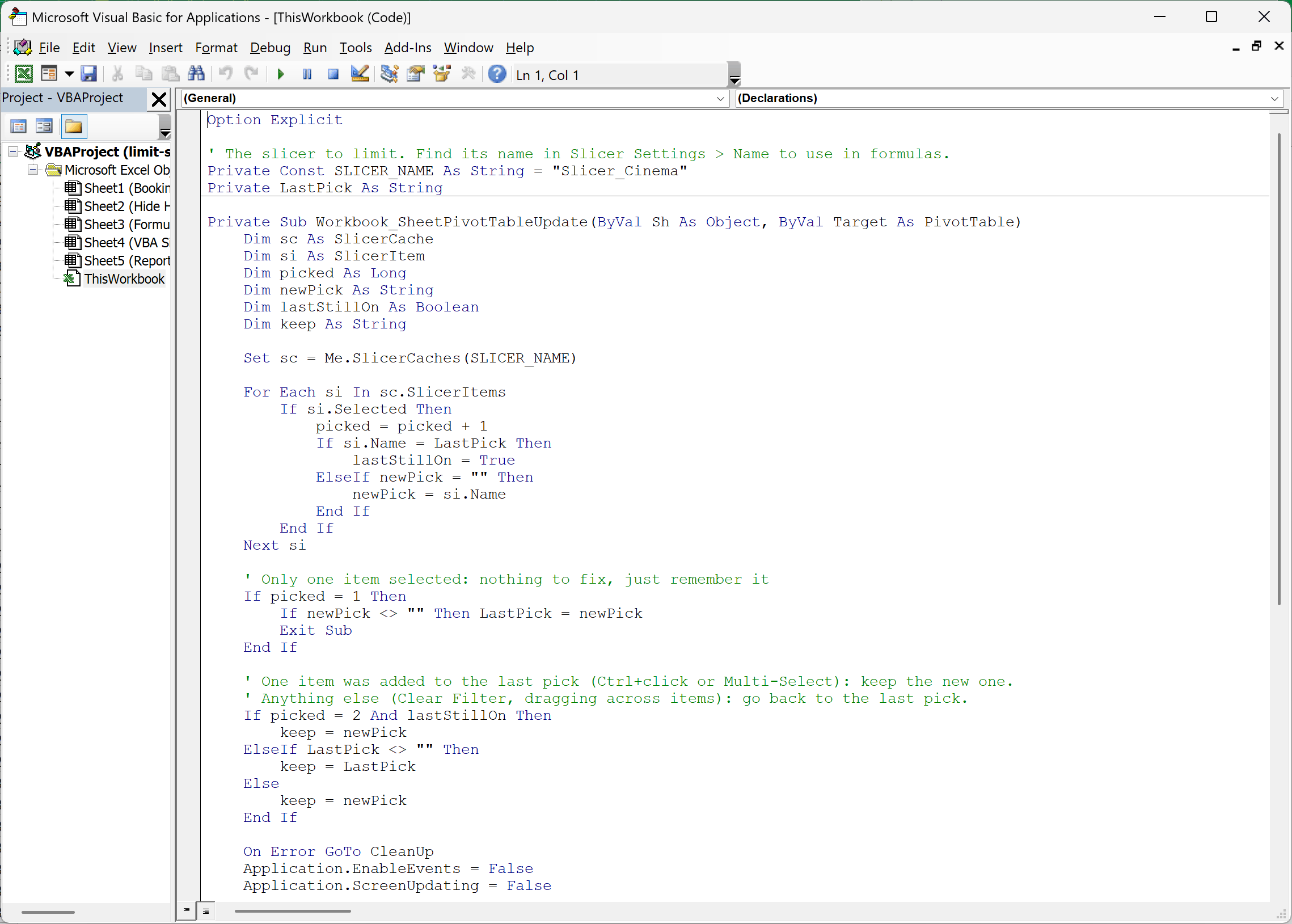
Task: Open the Tools menu
Action: click(356, 48)
